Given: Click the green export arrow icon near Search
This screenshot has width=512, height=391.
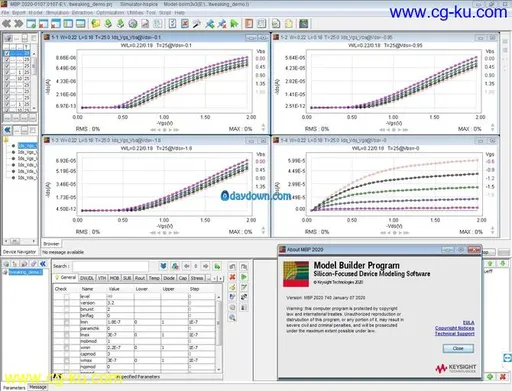Looking at the screenshot, I should click(217, 266).
